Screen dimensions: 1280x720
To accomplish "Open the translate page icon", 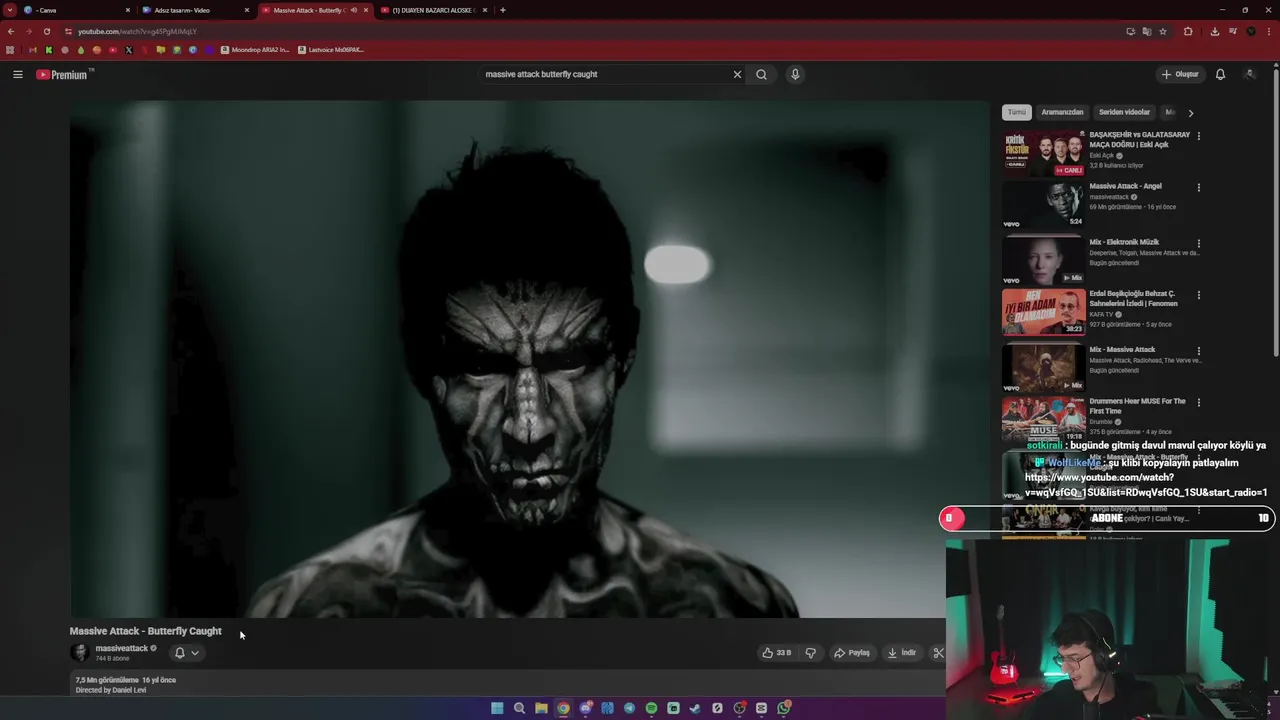I will (1147, 31).
